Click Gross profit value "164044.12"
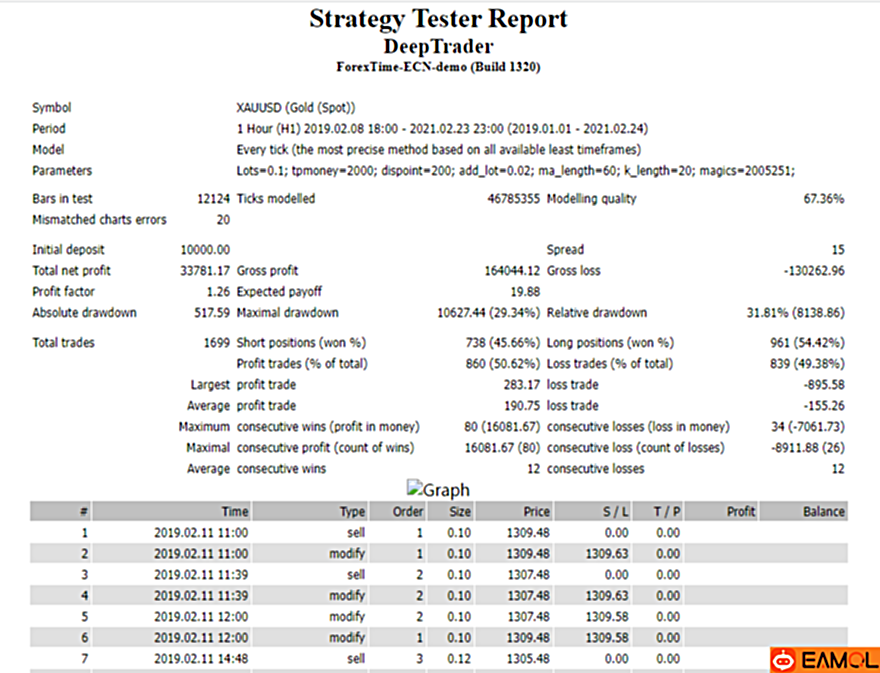This screenshot has height=673, width=880. (512, 271)
